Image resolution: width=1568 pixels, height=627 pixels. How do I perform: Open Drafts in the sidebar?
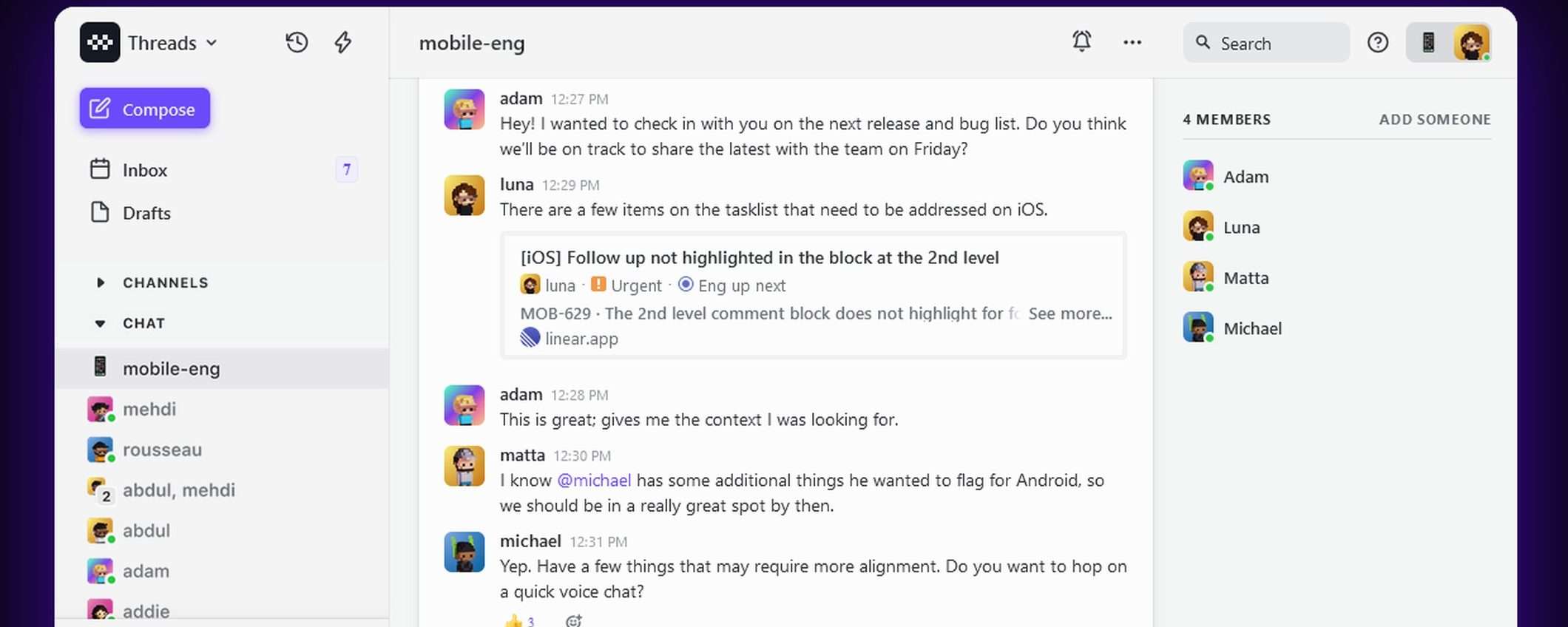pyautogui.click(x=146, y=213)
